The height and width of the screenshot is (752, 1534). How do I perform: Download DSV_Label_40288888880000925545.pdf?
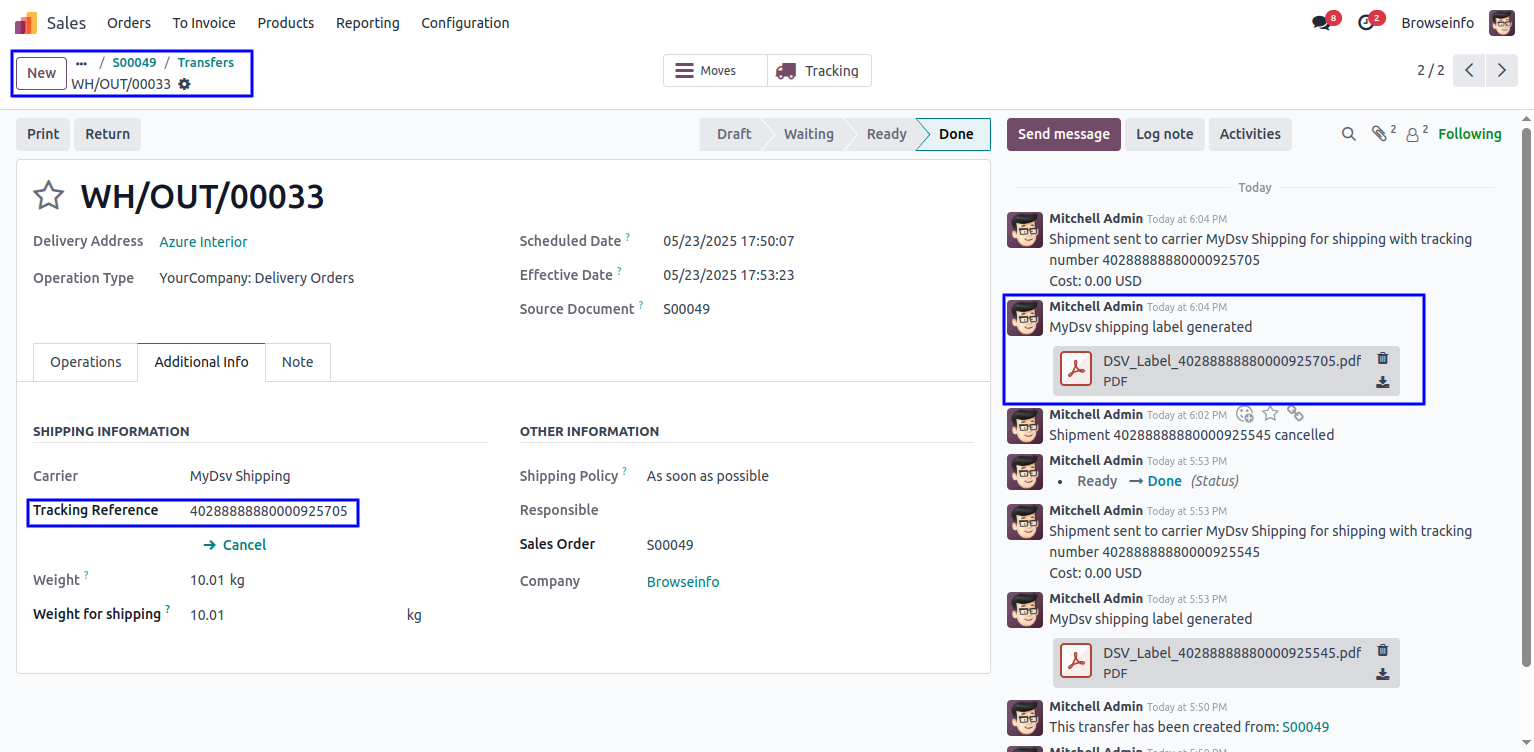pos(1383,674)
